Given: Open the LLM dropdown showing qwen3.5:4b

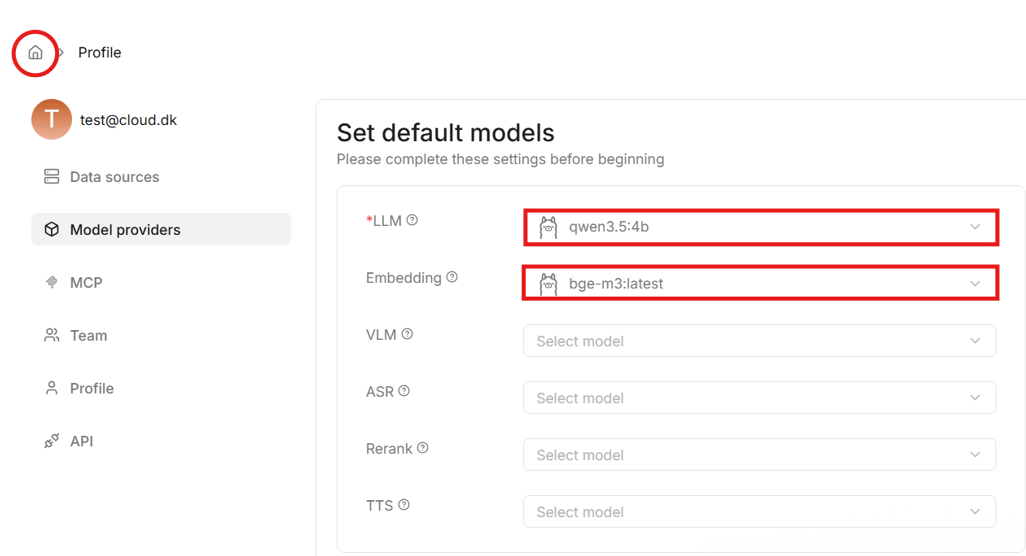Looking at the screenshot, I should tap(760, 227).
